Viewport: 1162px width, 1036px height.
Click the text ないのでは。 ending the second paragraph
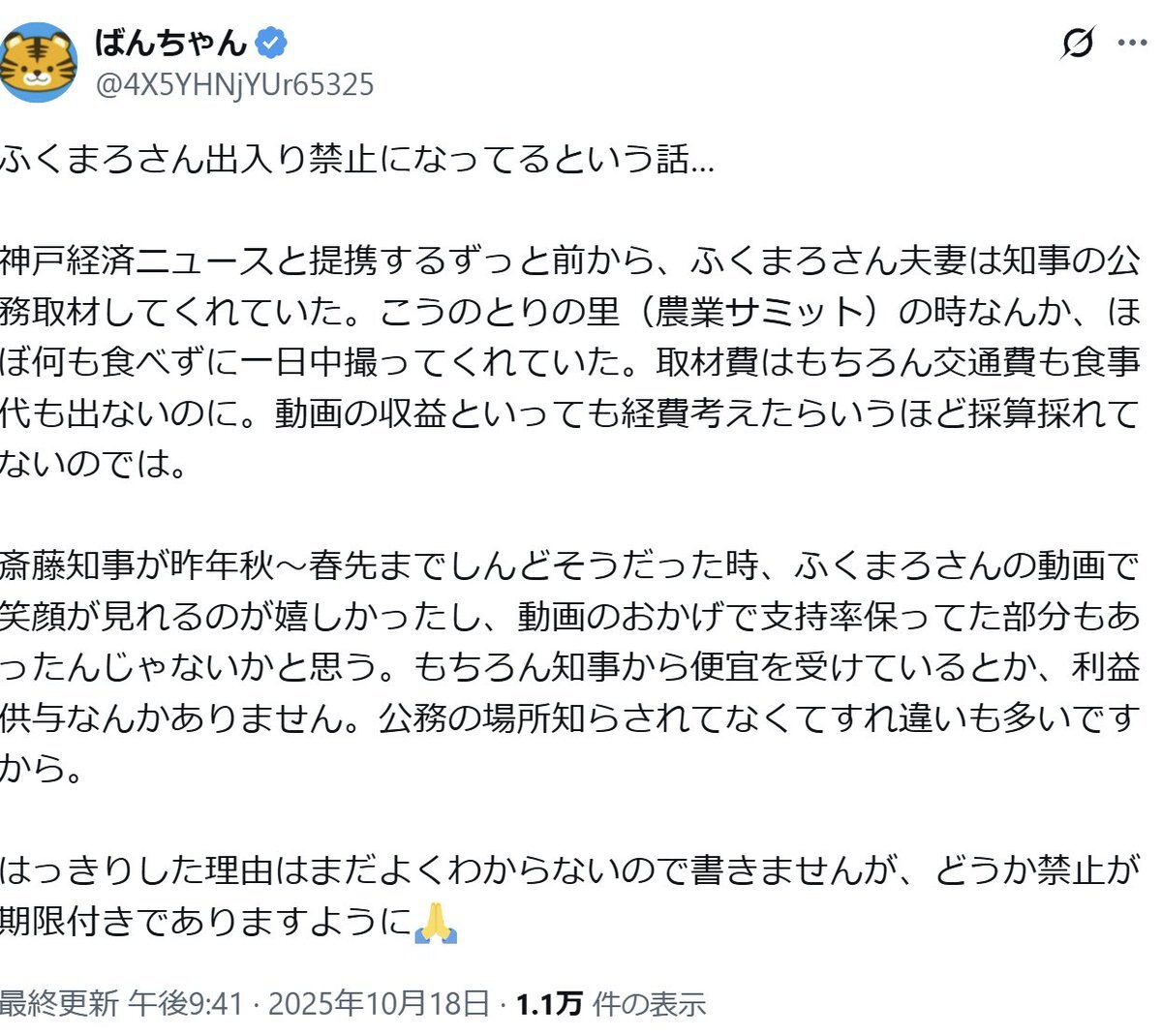[x=94, y=464]
